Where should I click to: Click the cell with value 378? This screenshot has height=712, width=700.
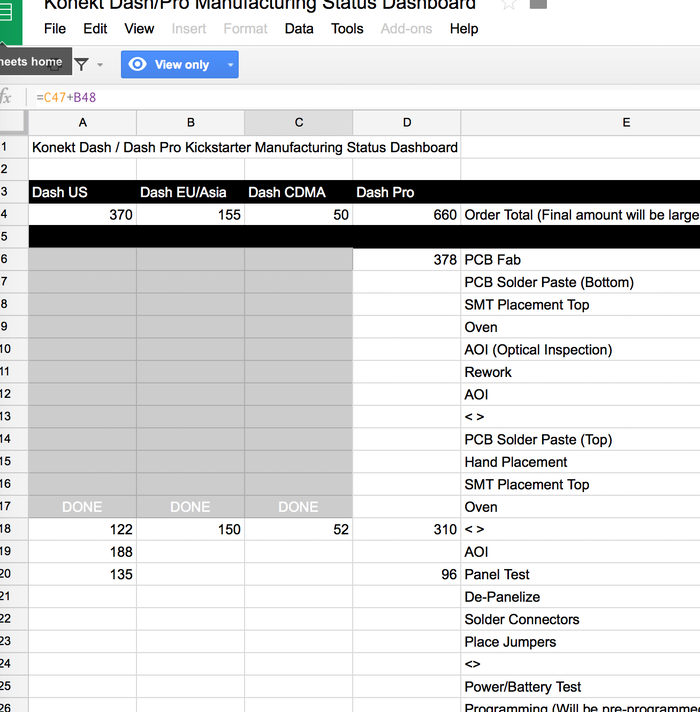(407, 259)
